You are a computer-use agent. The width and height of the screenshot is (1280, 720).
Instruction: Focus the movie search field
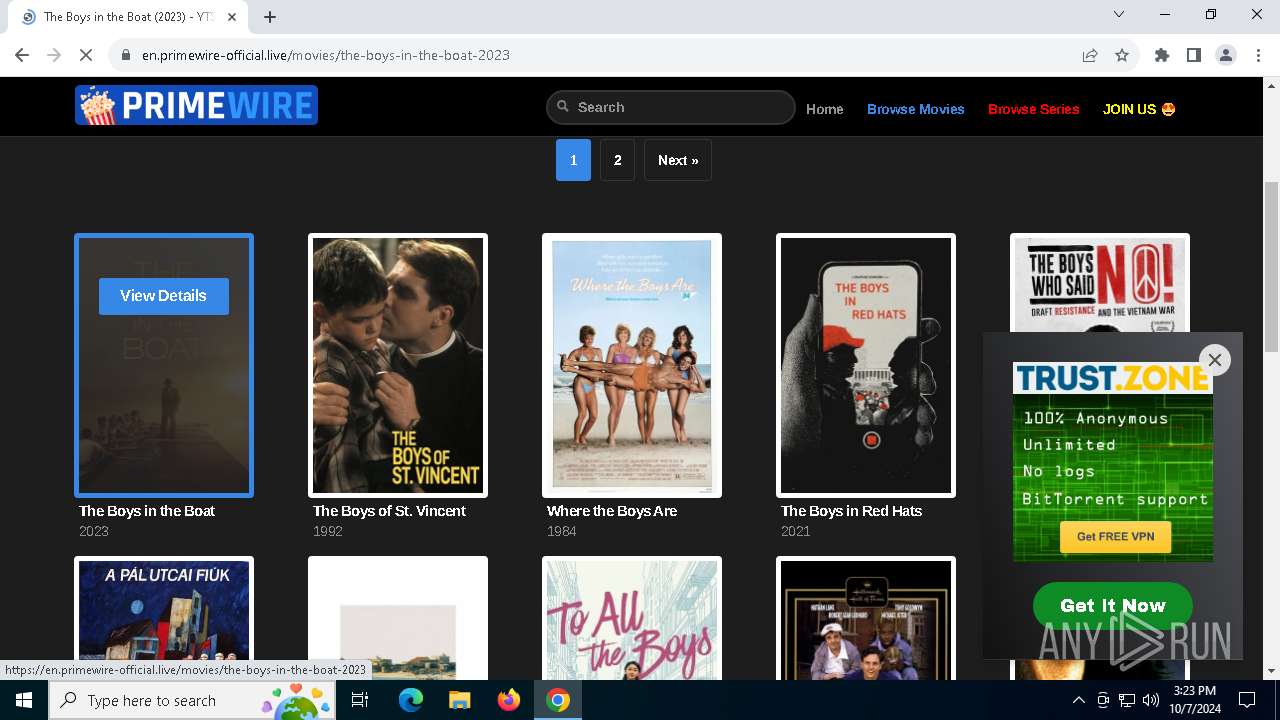click(670, 107)
